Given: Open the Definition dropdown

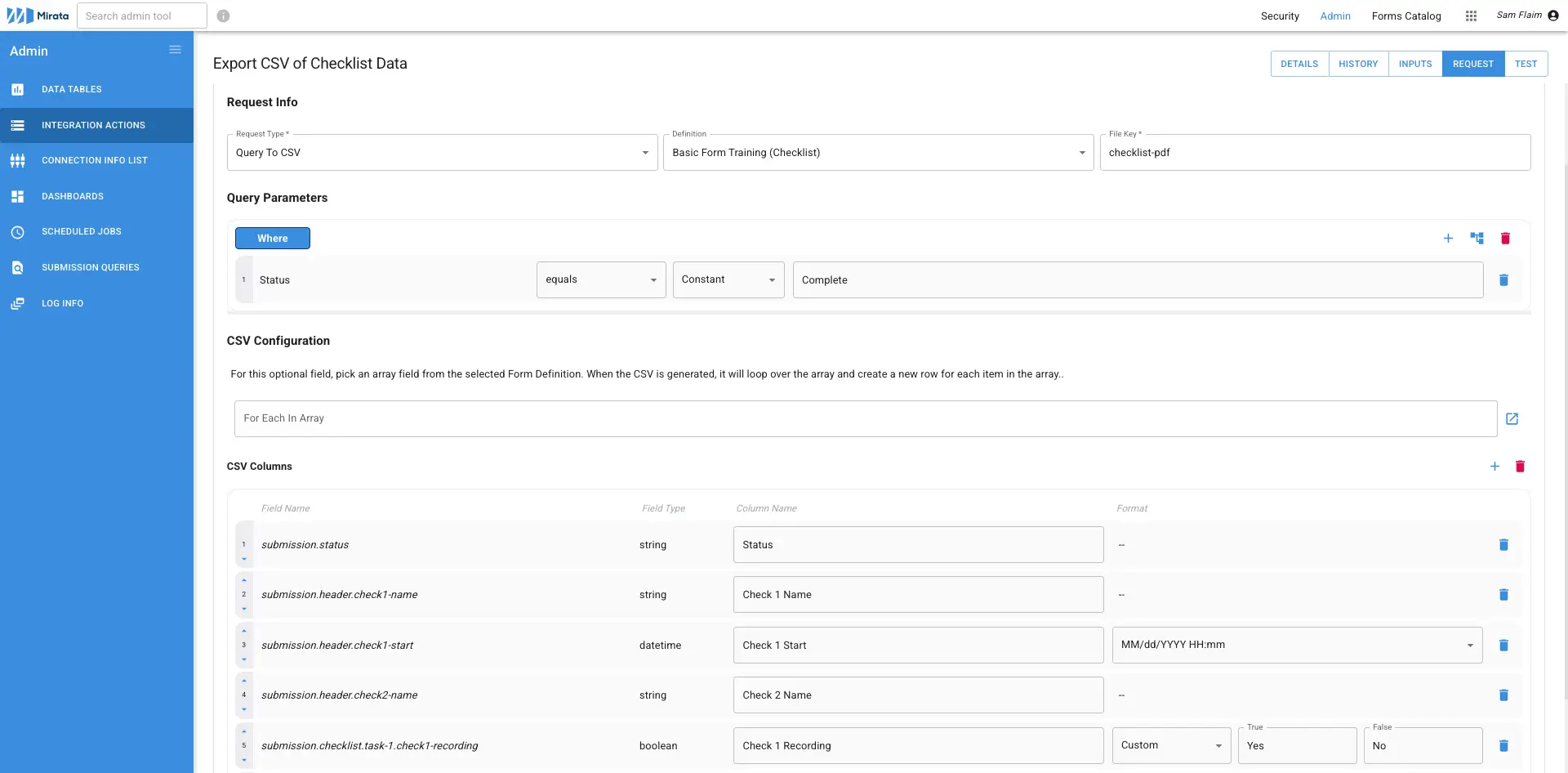Looking at the screenshot, I should 1082,153.
